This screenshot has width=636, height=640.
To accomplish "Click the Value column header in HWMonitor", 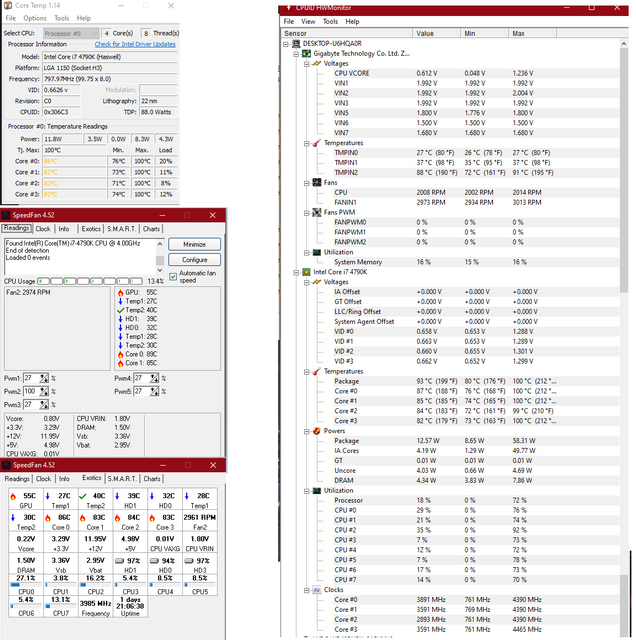I will pyautogui.click(x=436, y=33).
